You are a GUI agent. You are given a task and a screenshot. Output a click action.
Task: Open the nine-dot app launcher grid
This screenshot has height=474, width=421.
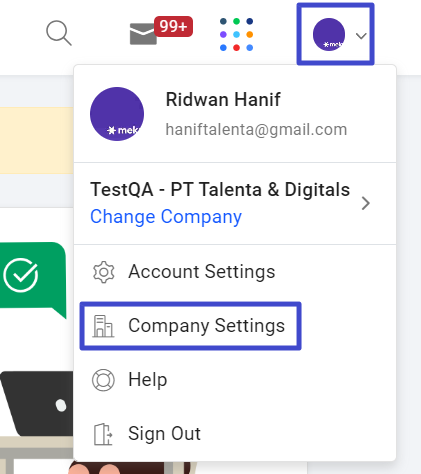click(x=236, y=34)
